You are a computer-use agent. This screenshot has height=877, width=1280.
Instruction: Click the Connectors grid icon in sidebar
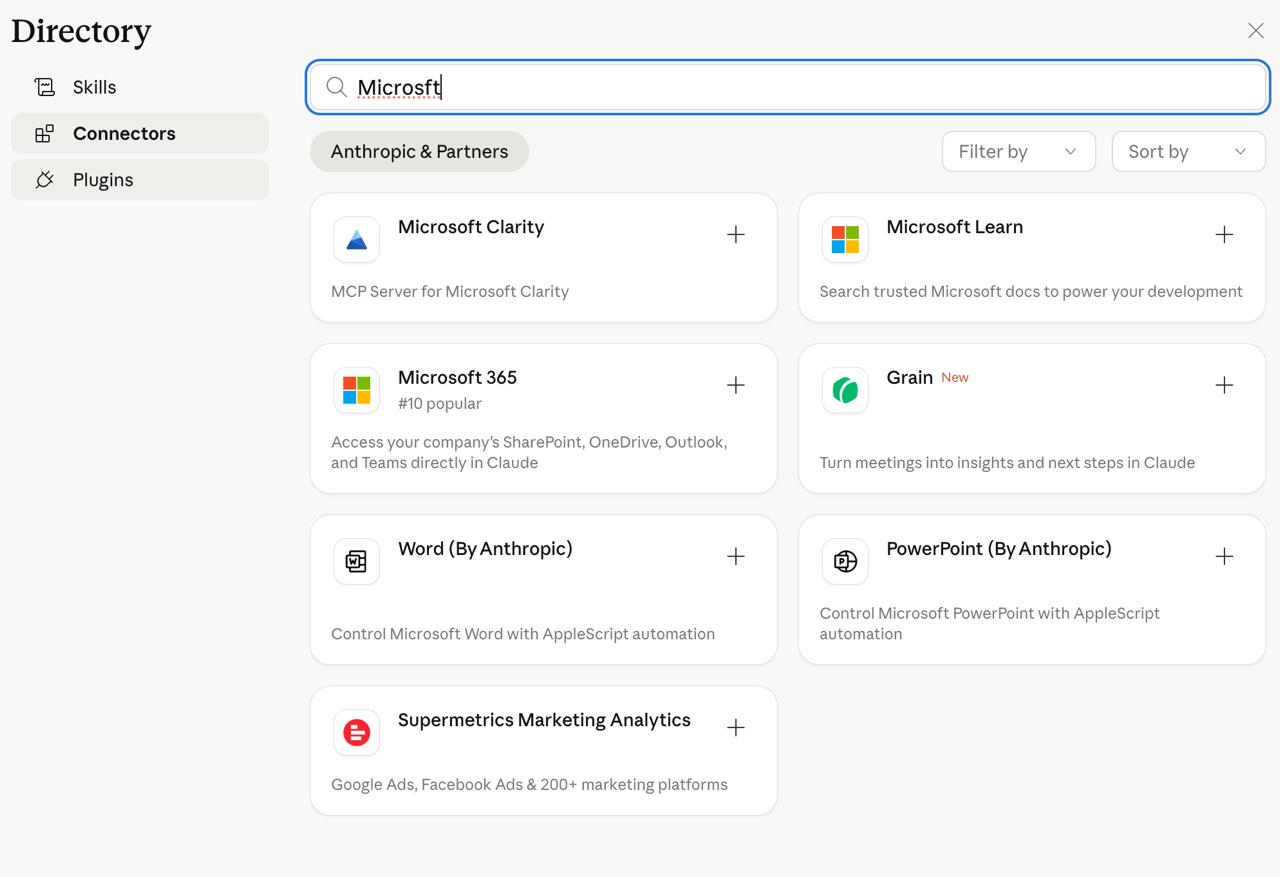click(45, 133)
